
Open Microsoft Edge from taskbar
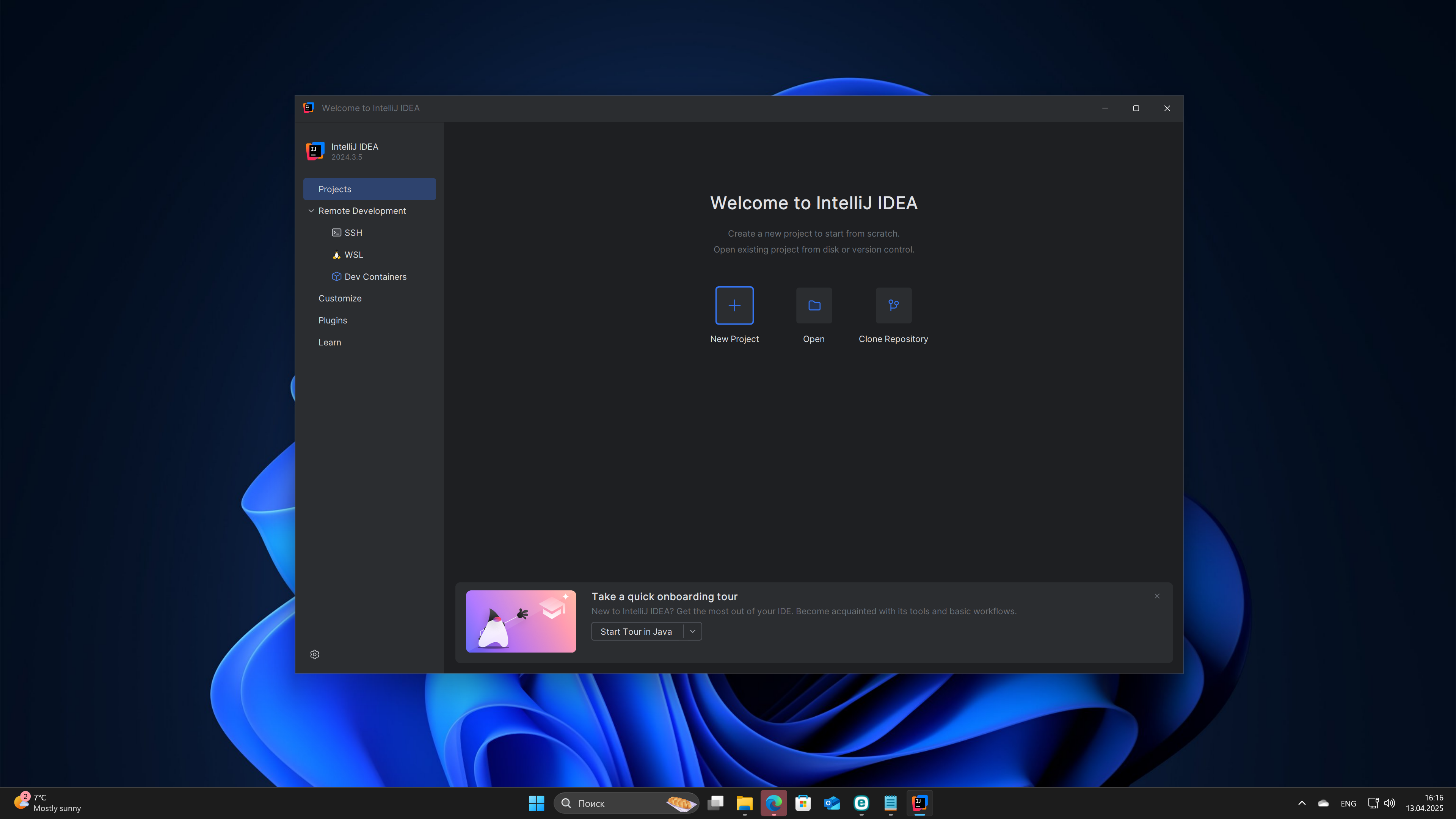pyautogui.click(x=774, y=803)
